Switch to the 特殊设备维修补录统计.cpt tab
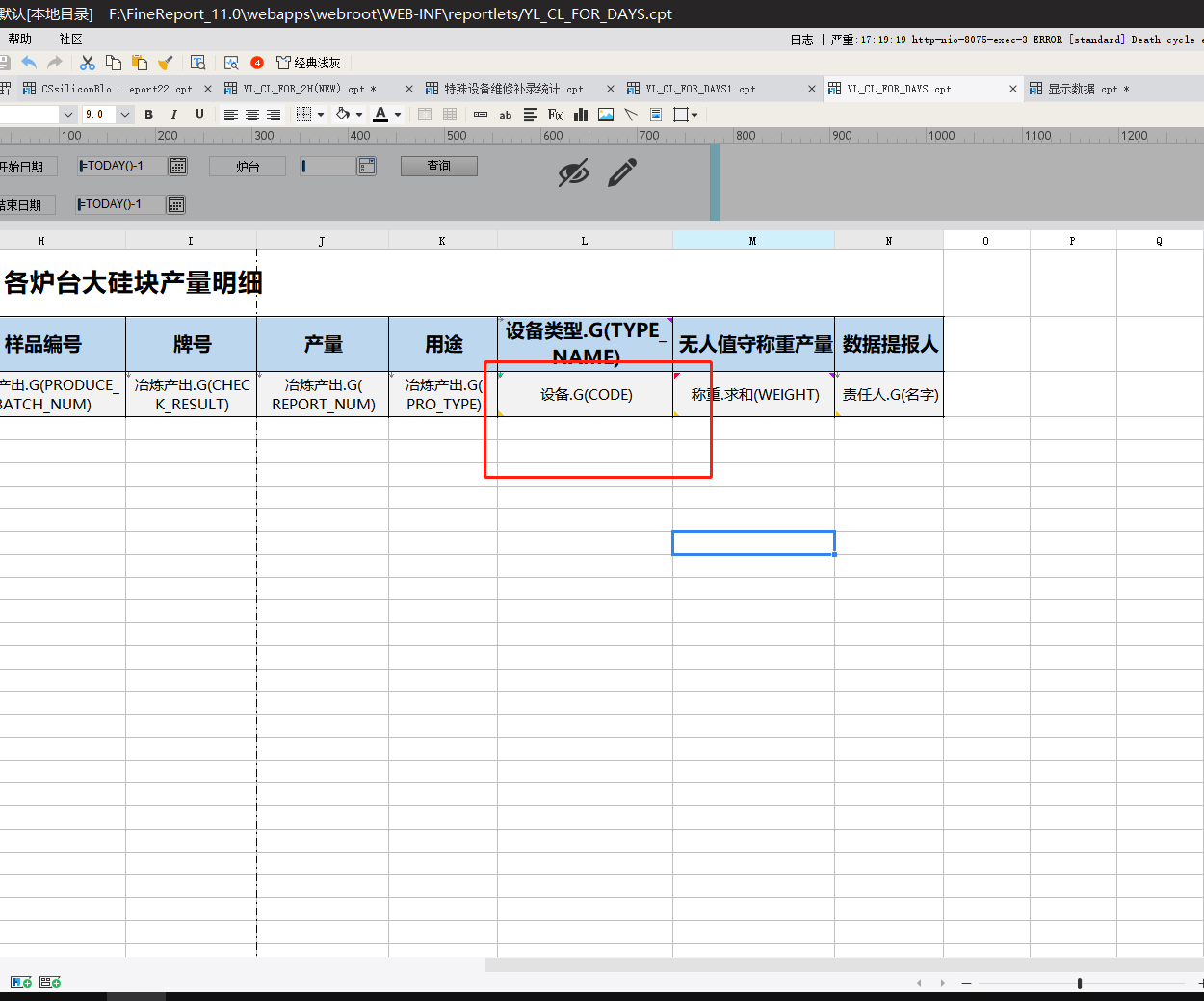Image resolution: width=1204 pixels, height=1001 pixels. click(x=513, y=89)
